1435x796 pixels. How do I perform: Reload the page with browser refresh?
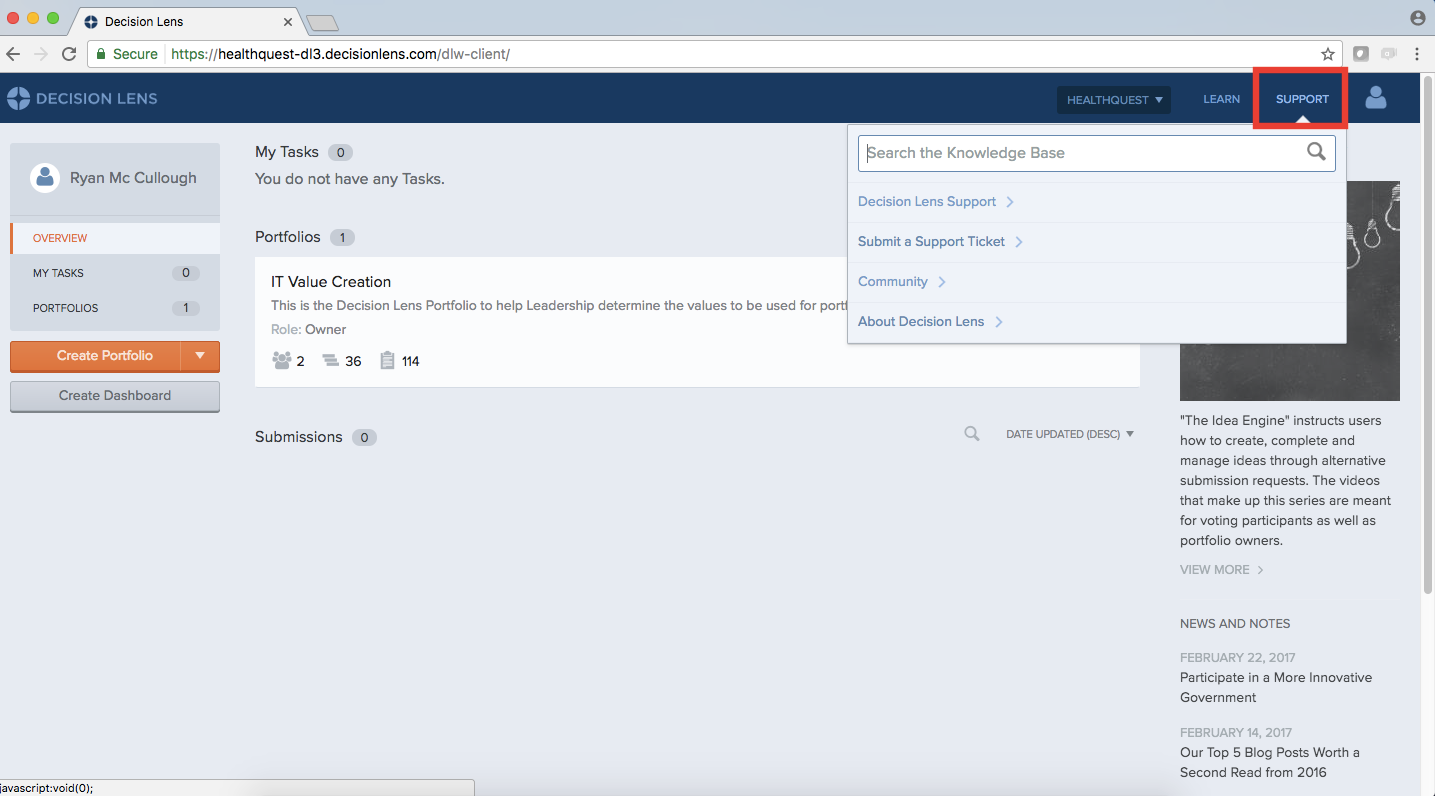(69, 54)
